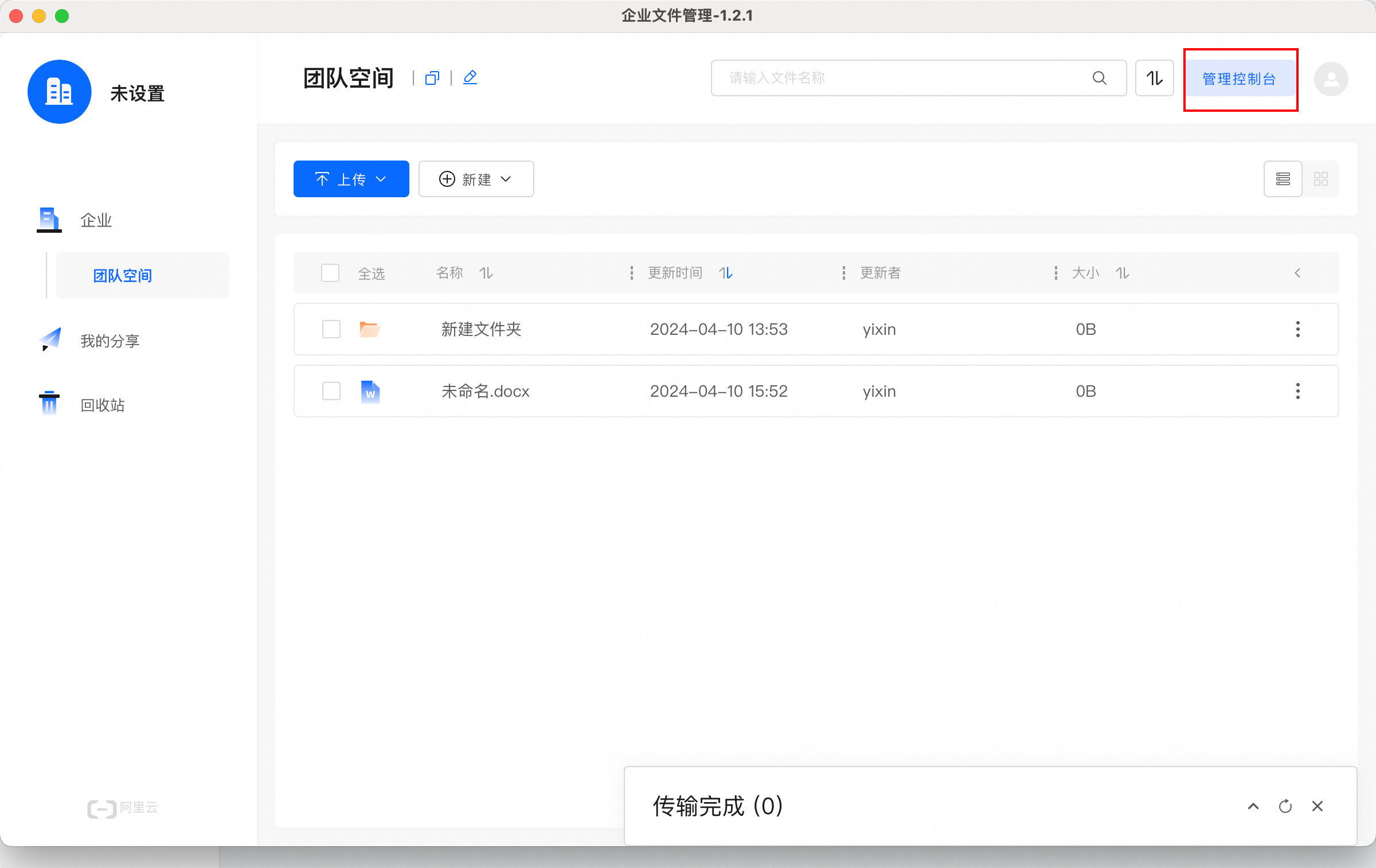Click the copy icon beside 团队空间 title

click(432, 78)
